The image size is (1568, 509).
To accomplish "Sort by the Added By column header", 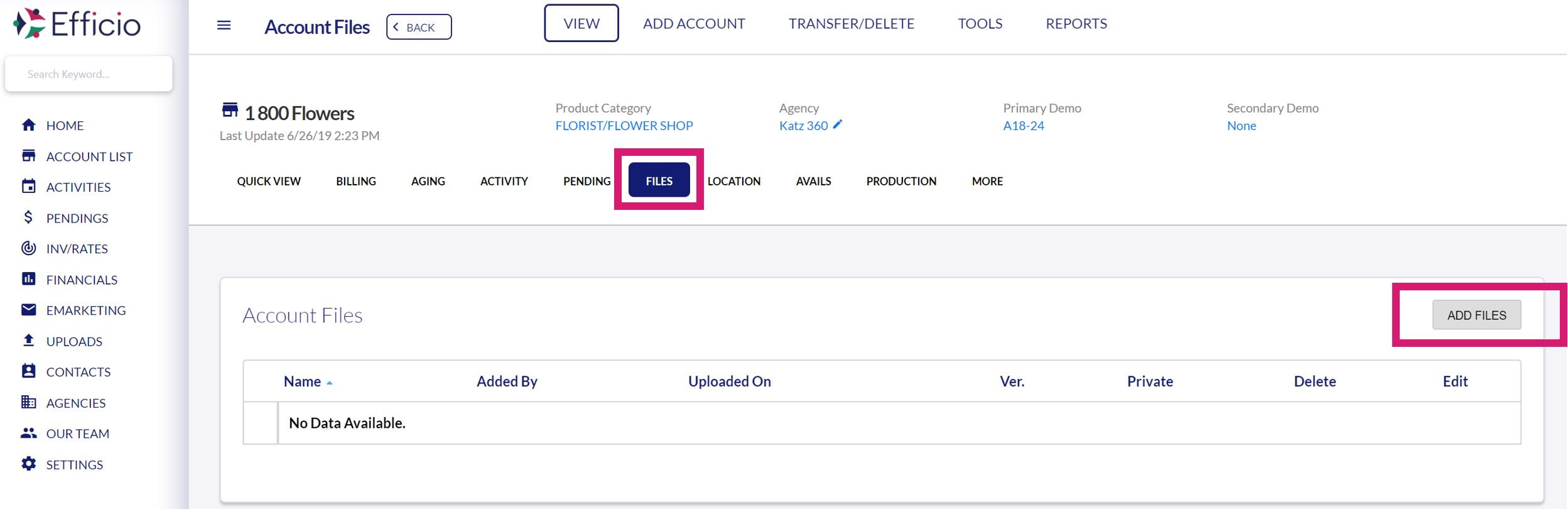I will [x=507, y=381].
